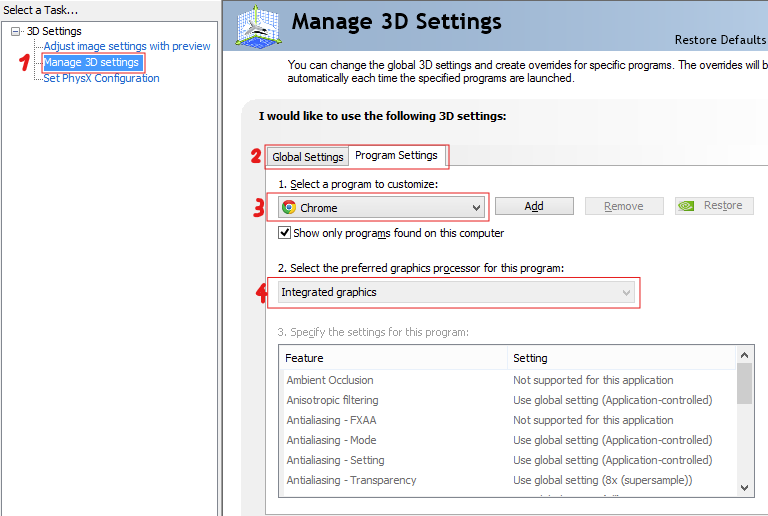This screenshot has height=516, width=768.
Task: Select the Program Settings tab
Action: point(396,155)
